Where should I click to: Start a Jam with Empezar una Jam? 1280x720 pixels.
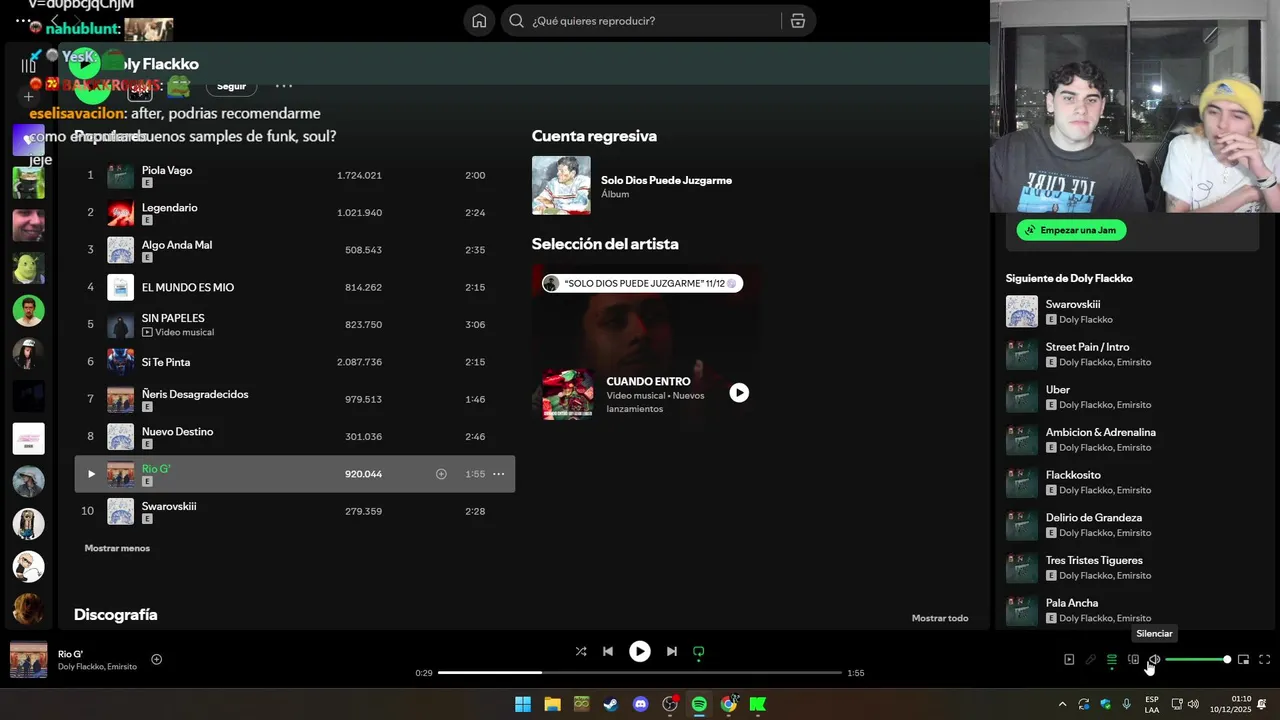1071,230
